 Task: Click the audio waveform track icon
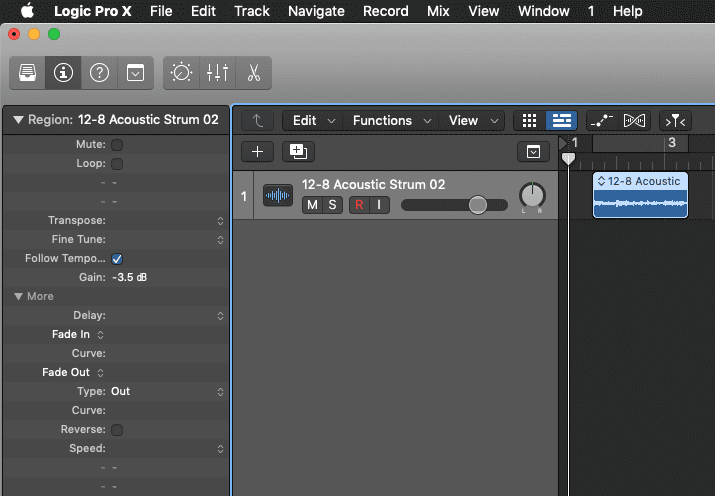278,196
